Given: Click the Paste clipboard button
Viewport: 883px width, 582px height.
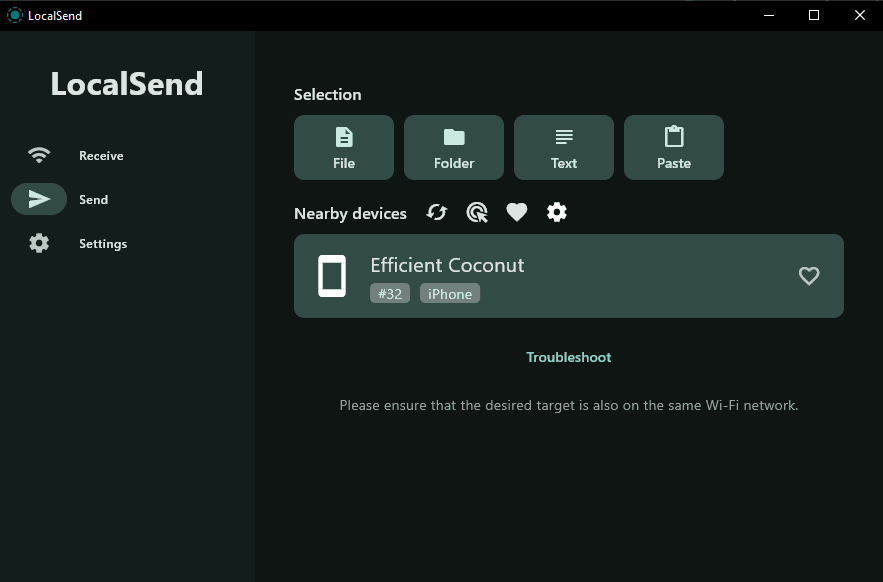Looking at the screenshot, I should [x=674, y=148].
